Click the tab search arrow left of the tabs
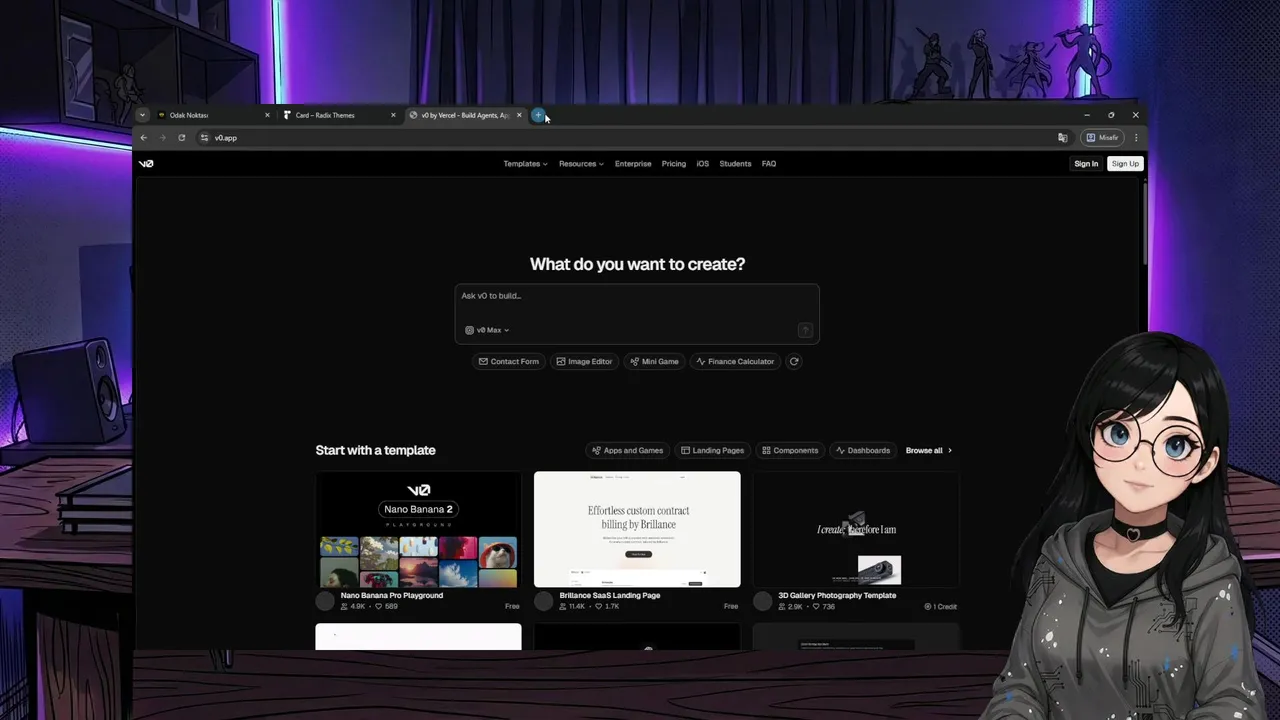1280x720 pixels. tap(143, 115)
